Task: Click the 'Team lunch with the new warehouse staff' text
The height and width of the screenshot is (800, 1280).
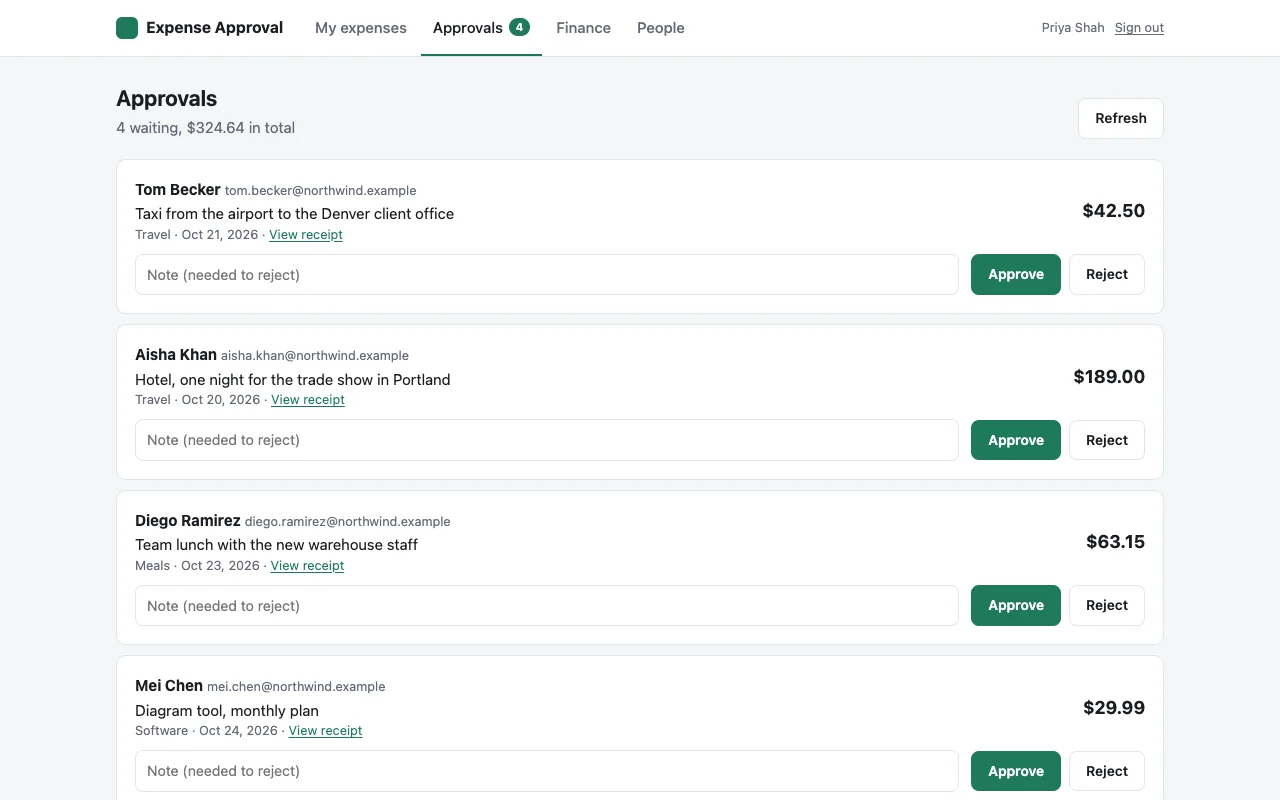Action: coord(277,545)
